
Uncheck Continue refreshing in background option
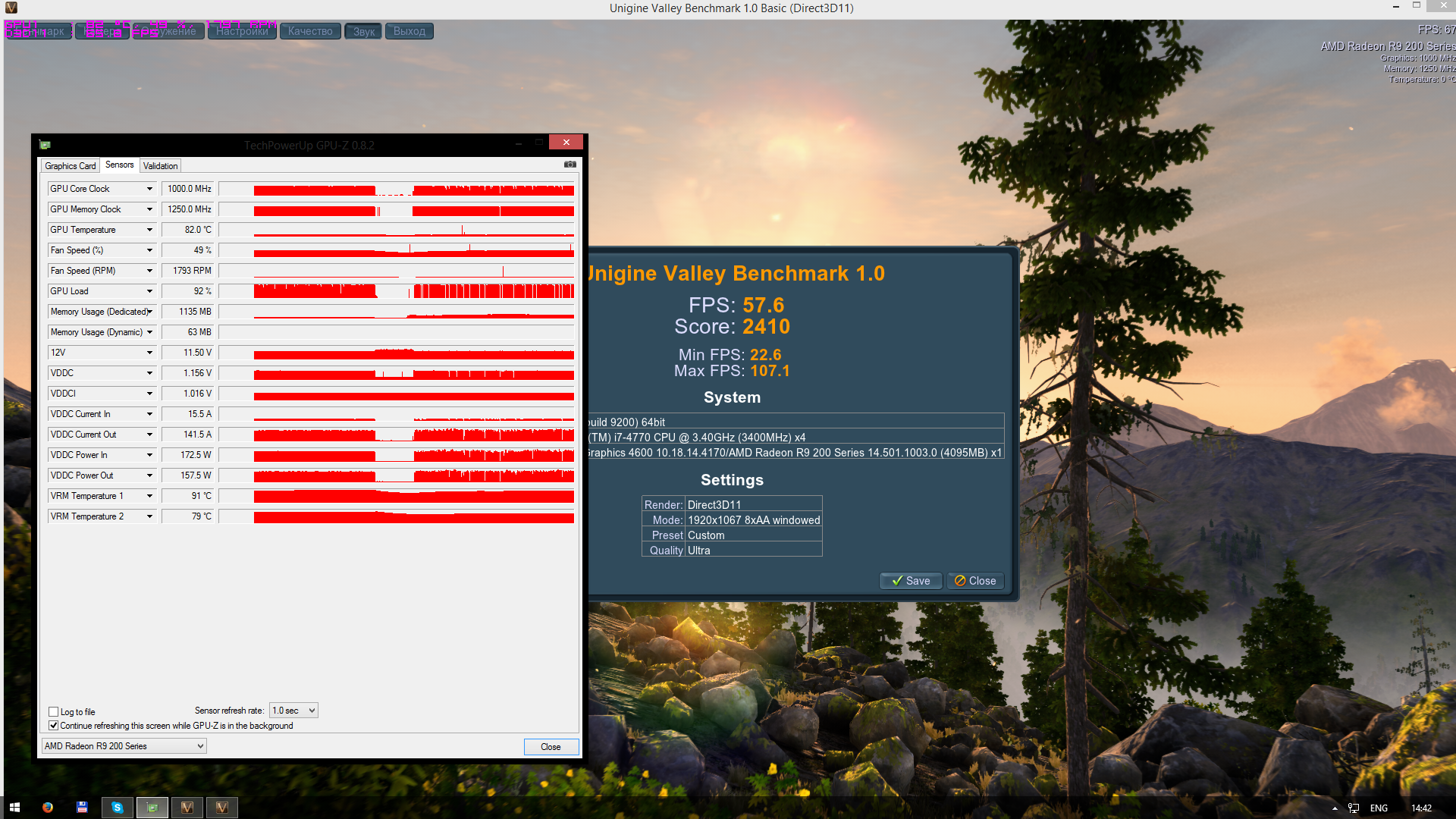(54, 726)
